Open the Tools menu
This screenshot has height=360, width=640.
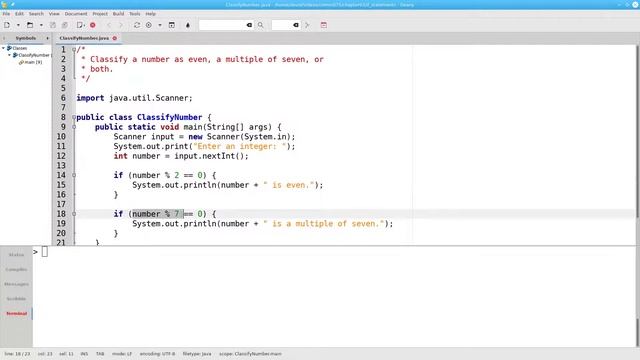click(x=135, y=14)
